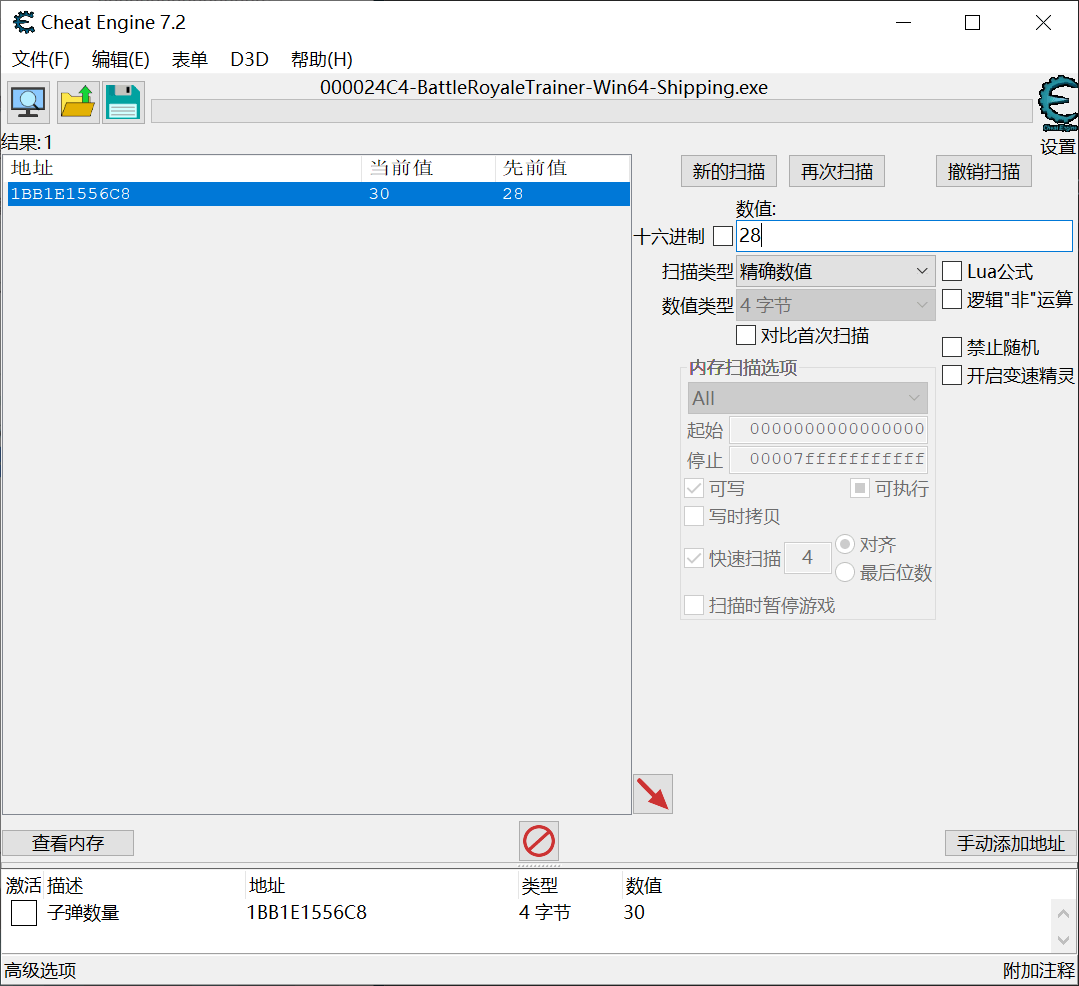
Task: Select the 对齐 radio option
Action: 845,544
